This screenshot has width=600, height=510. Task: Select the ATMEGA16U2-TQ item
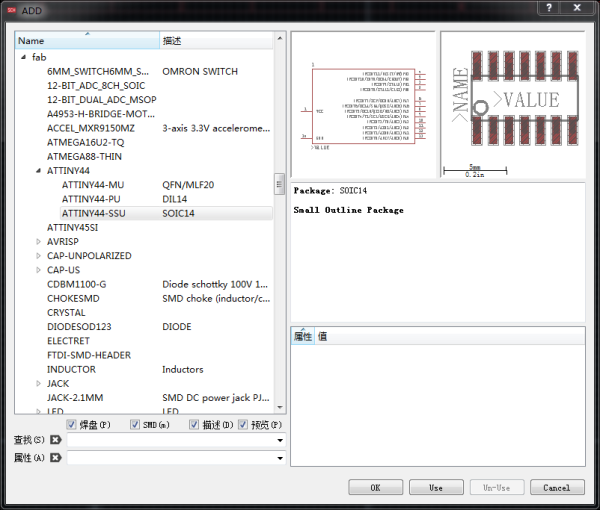coord(85,142)
